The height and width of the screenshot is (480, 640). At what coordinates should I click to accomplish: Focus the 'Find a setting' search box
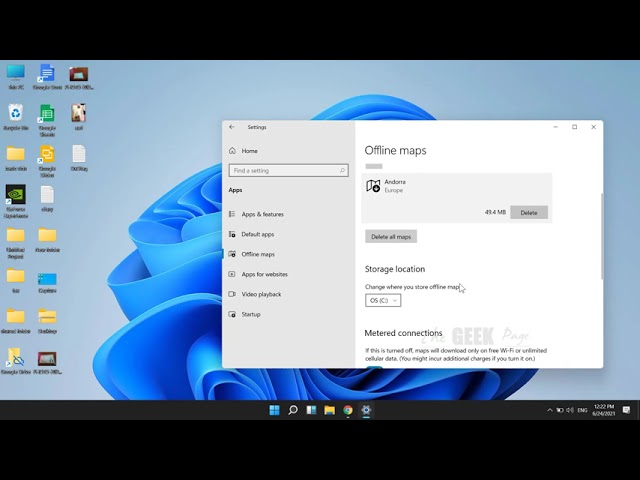click(288, 171)
